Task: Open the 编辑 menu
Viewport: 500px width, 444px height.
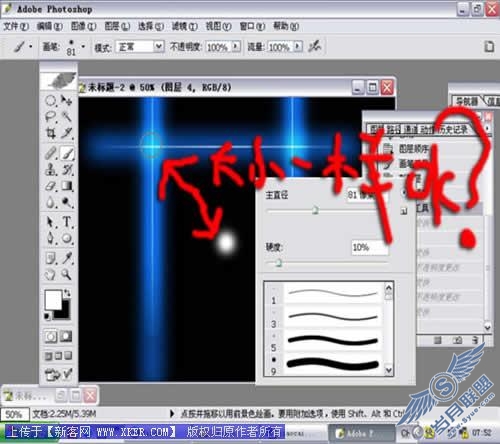Action: (x=49, y=26)
